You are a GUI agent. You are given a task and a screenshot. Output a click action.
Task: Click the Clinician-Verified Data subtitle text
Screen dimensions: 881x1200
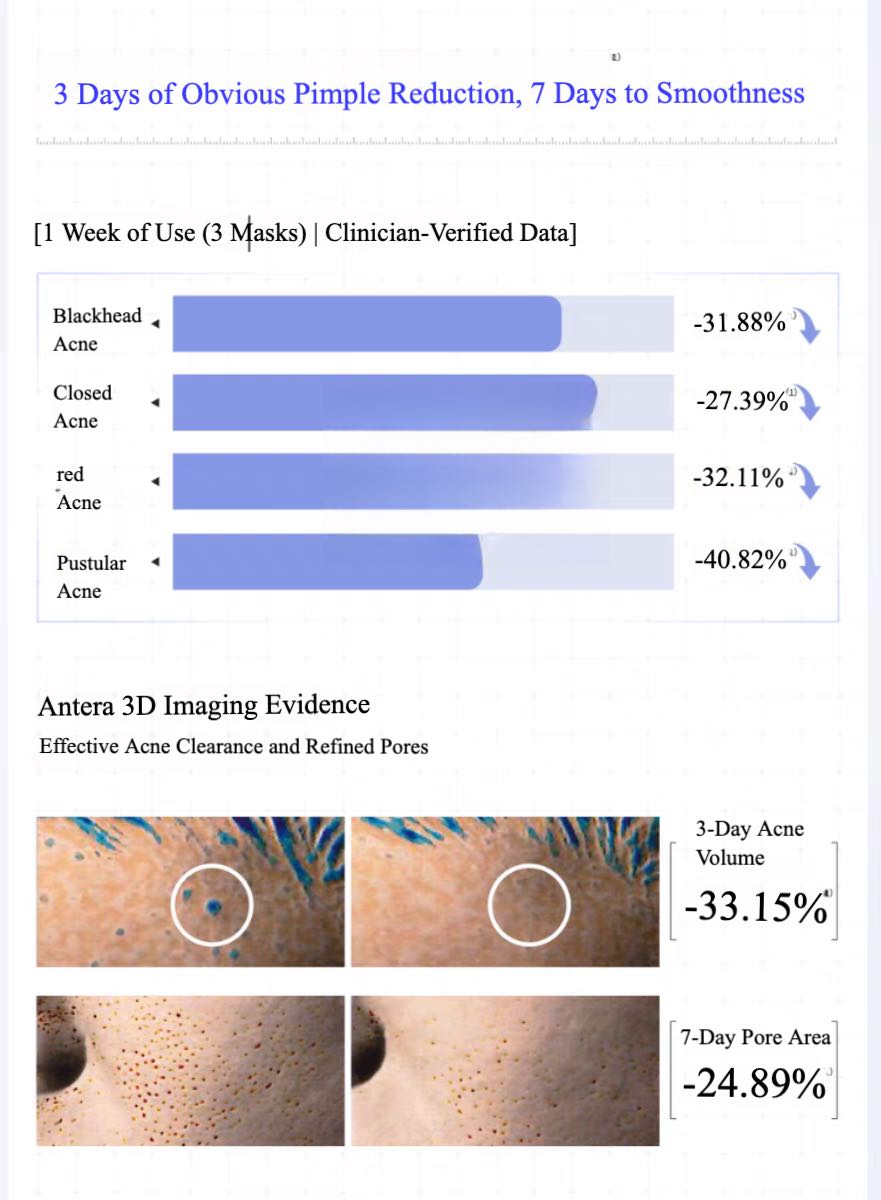click(450, 234)
